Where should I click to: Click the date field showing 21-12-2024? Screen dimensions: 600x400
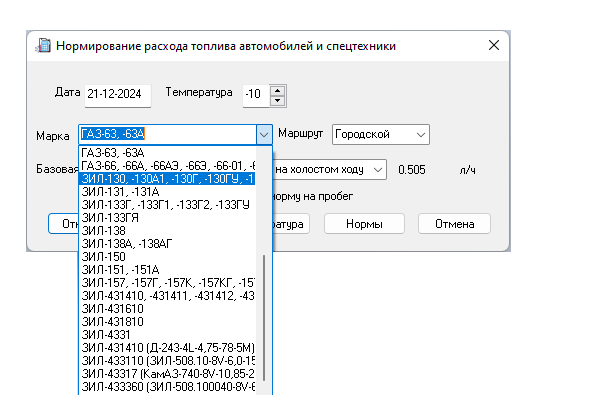[x=117, y=95]
